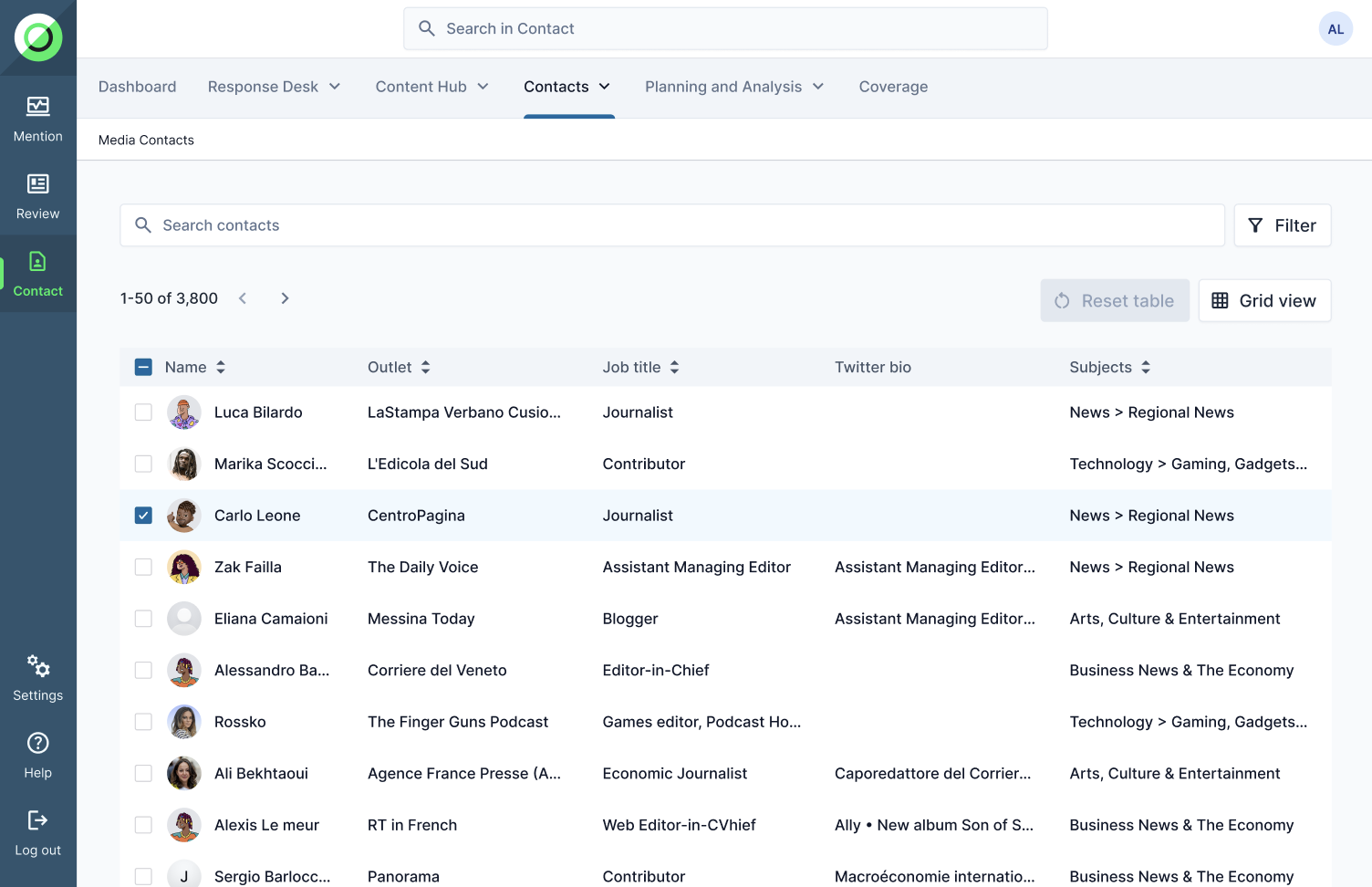Click the job title Editor-in-Chief
Screen dimensions: 1372x887
pyautogui.click(x=656, y=670)
